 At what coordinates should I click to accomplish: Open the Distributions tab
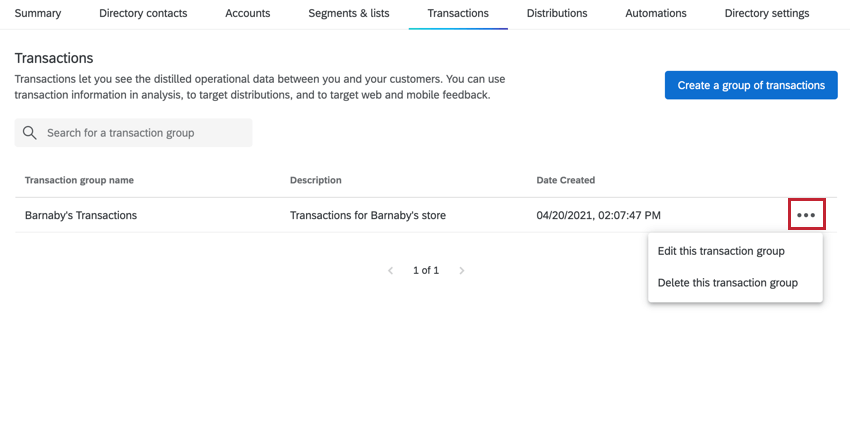557,14
